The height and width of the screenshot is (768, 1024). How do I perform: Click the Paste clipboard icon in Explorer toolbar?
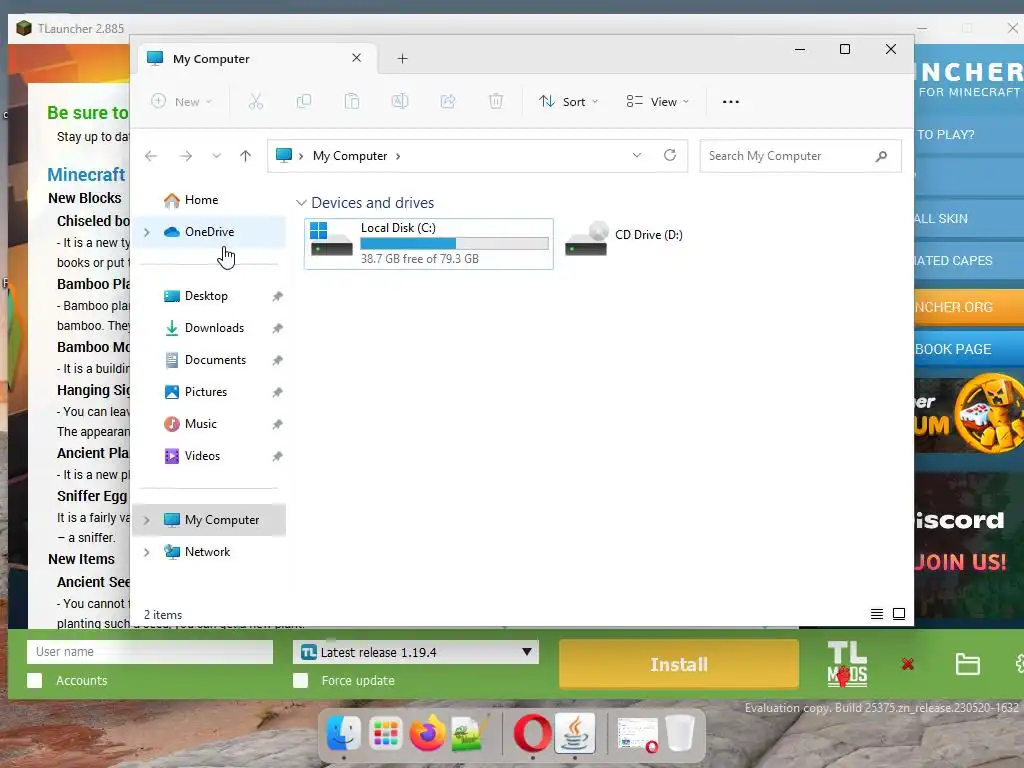(352, 101)
